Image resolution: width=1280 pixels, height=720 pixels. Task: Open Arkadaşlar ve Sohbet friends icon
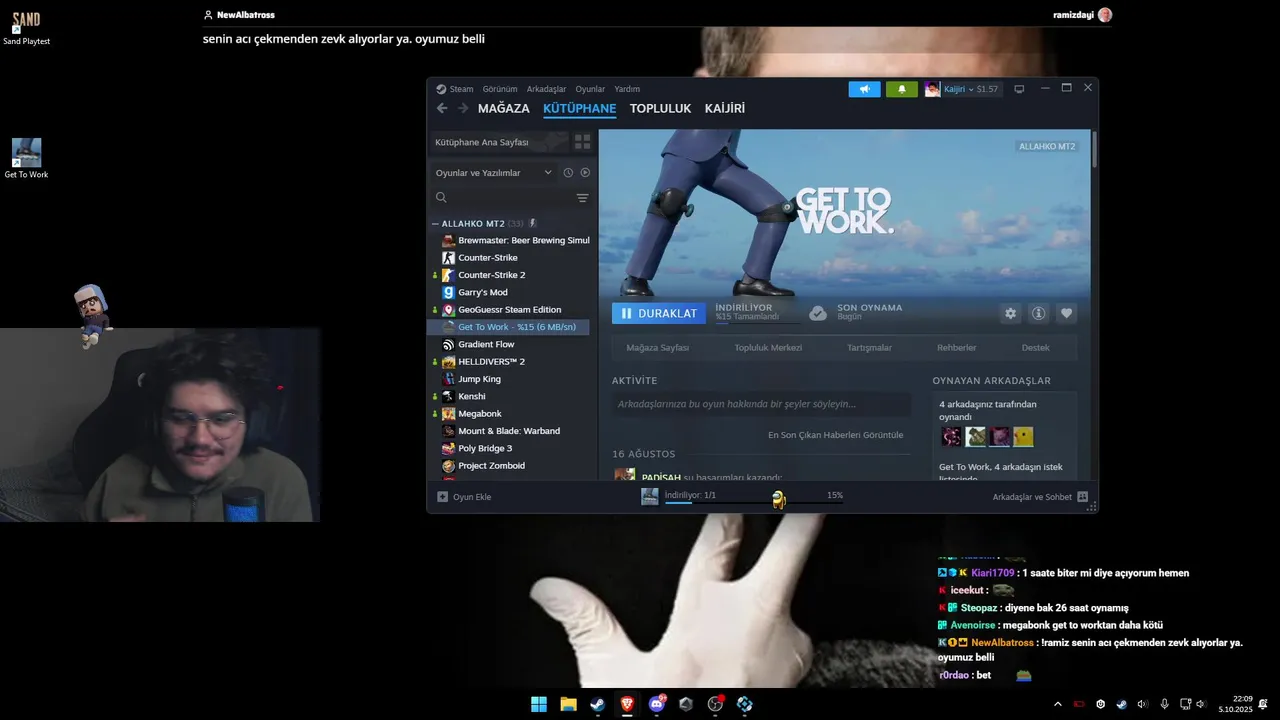pos(1083,497)
